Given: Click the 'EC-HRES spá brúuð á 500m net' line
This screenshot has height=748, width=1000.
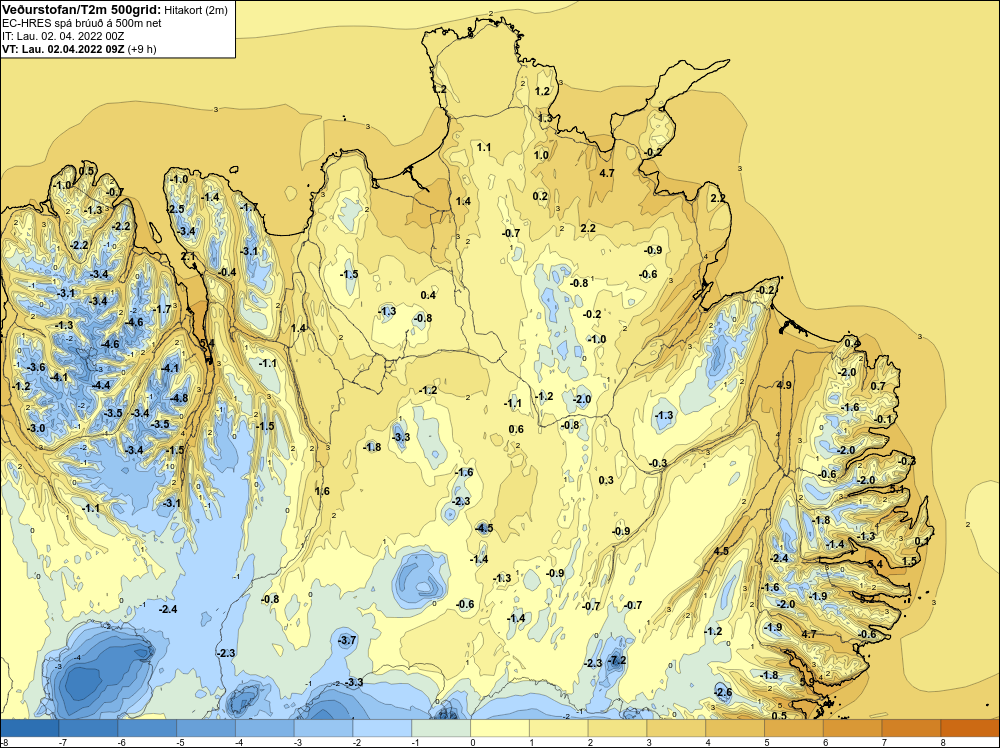Looking at the screenshot, I should point(82,23).
